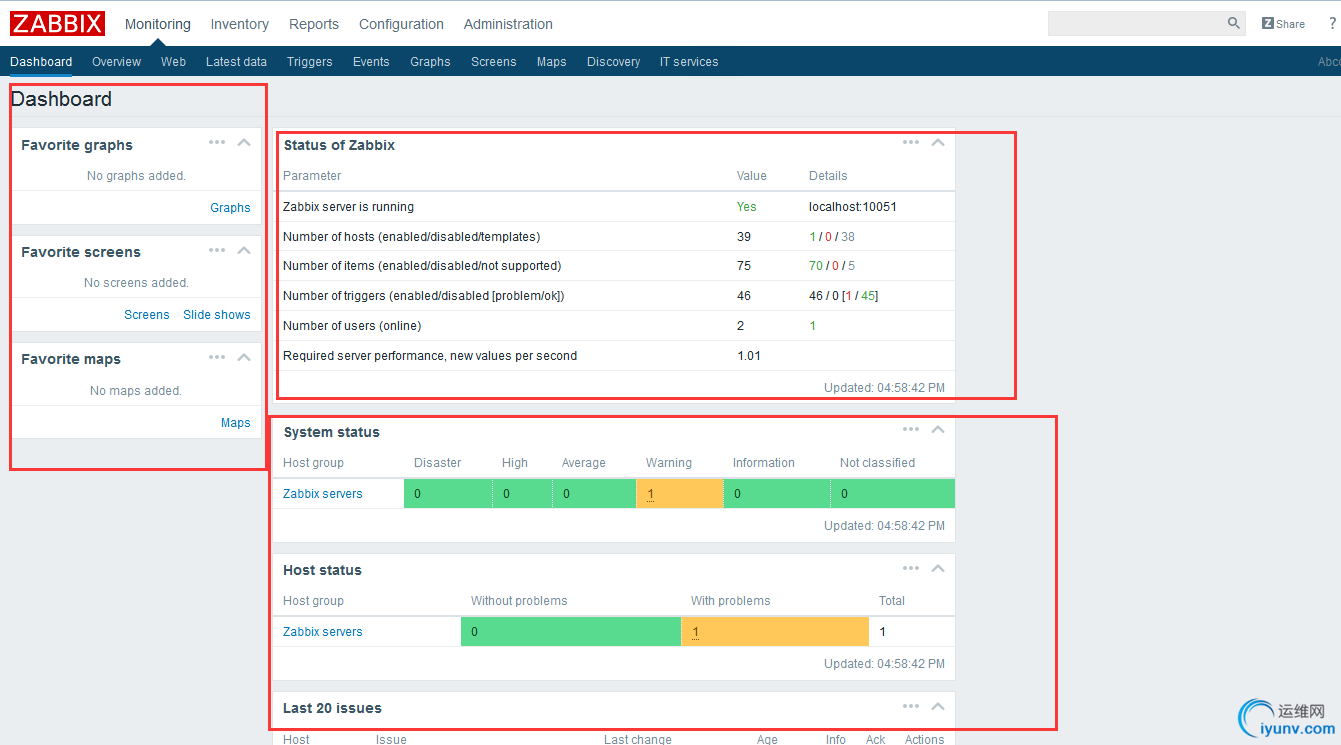Viewport: 1341px width, 745px height.
Task: Switch to Latest data submenu
Action: click(236, 62)
